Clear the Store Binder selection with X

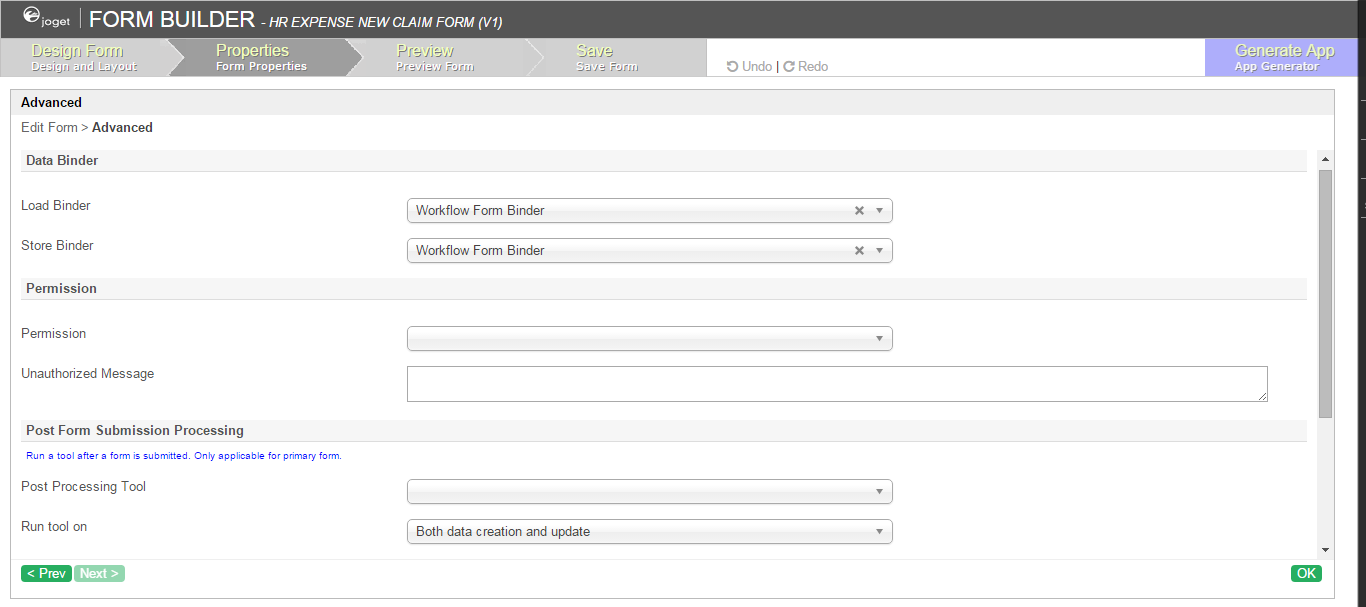coord(859,251)
